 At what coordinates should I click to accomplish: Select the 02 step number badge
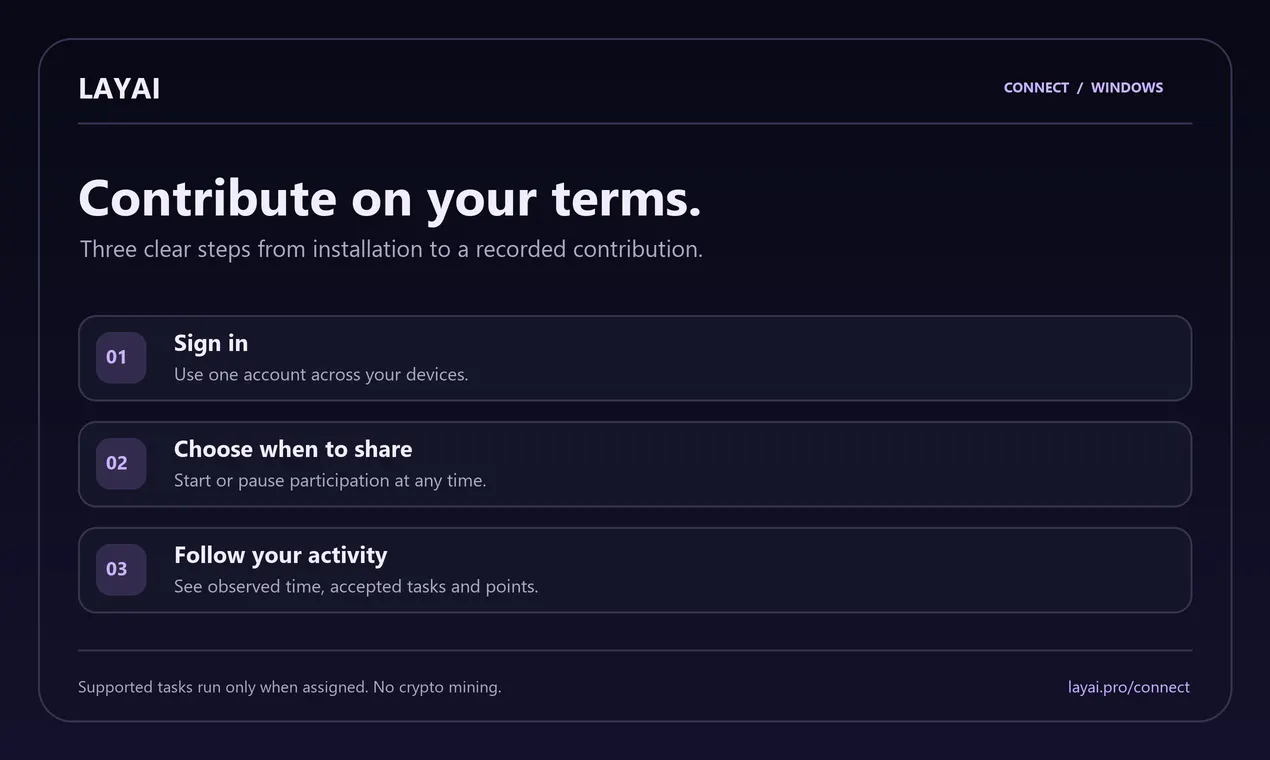click(121, 464)
